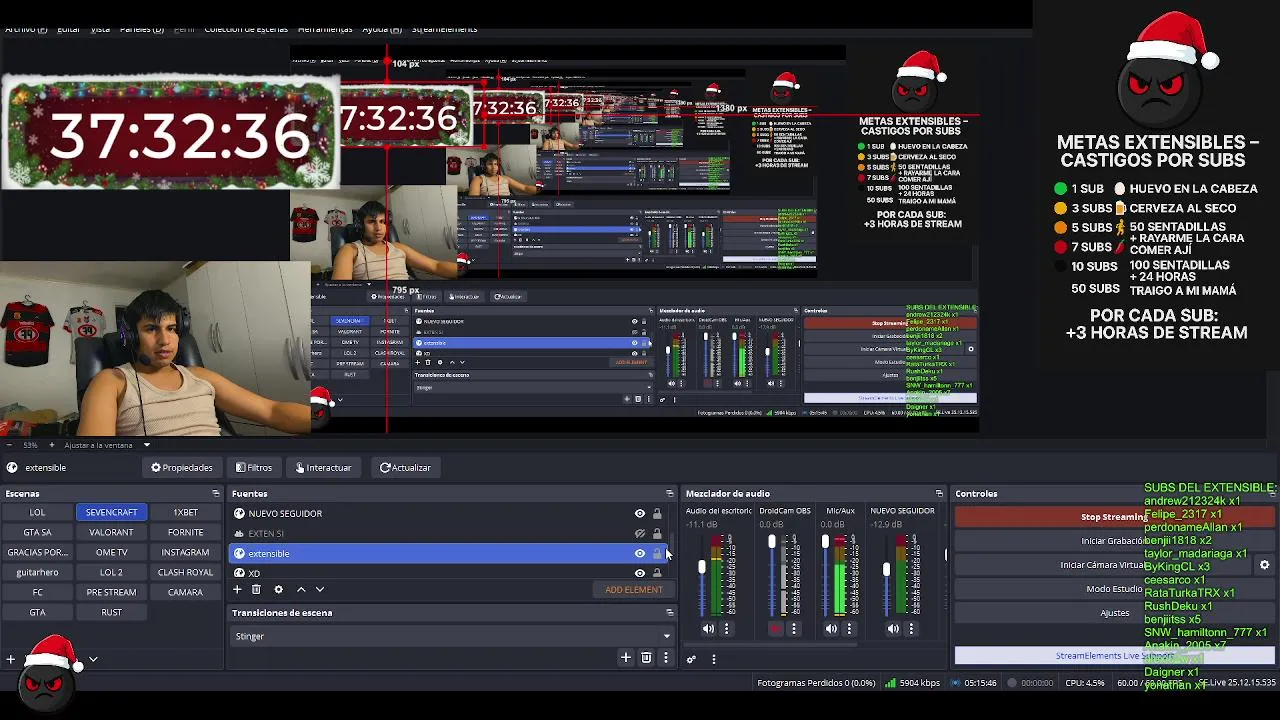Hide the XD source
The width and height of the screenshot is (1280, 720).
640,573
